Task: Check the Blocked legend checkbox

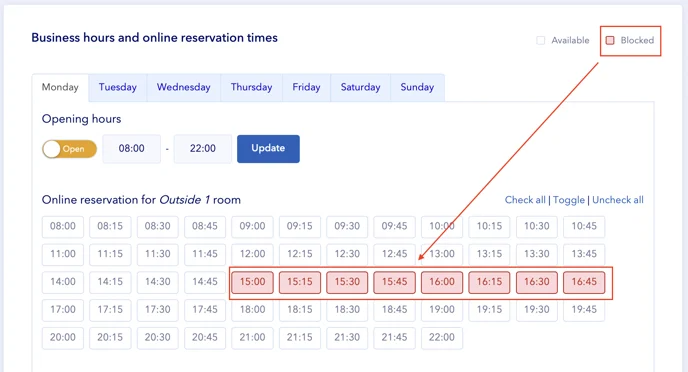Action: 610,40
